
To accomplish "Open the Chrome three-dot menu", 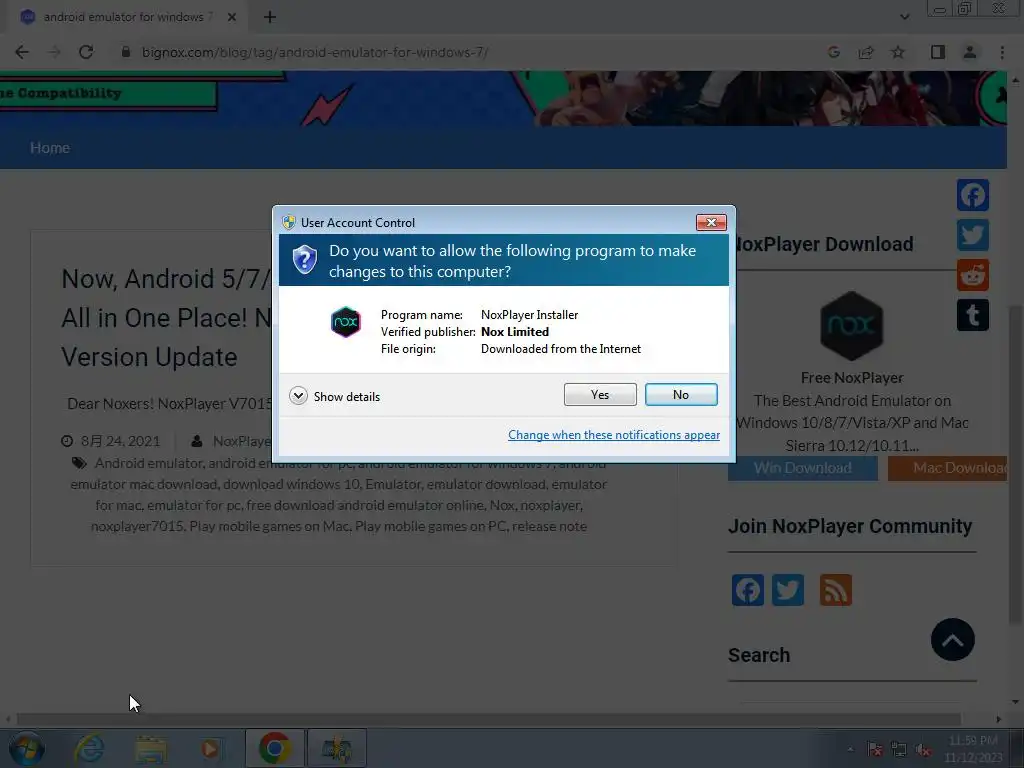I will 1002,52.
